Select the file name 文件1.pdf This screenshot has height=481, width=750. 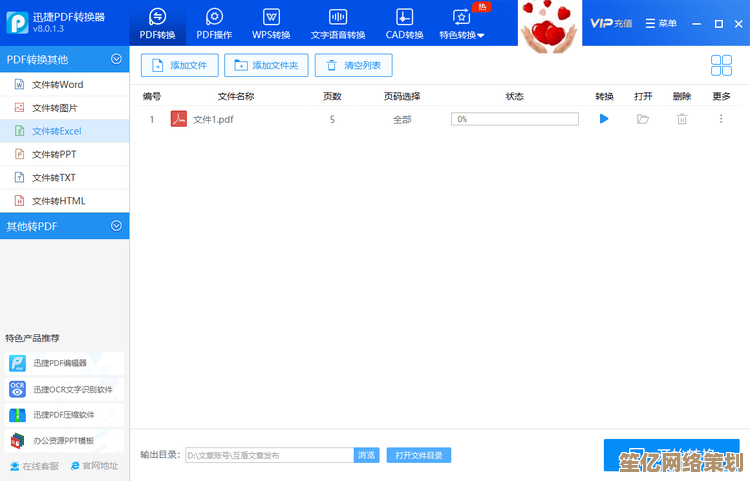click(213, 120)
